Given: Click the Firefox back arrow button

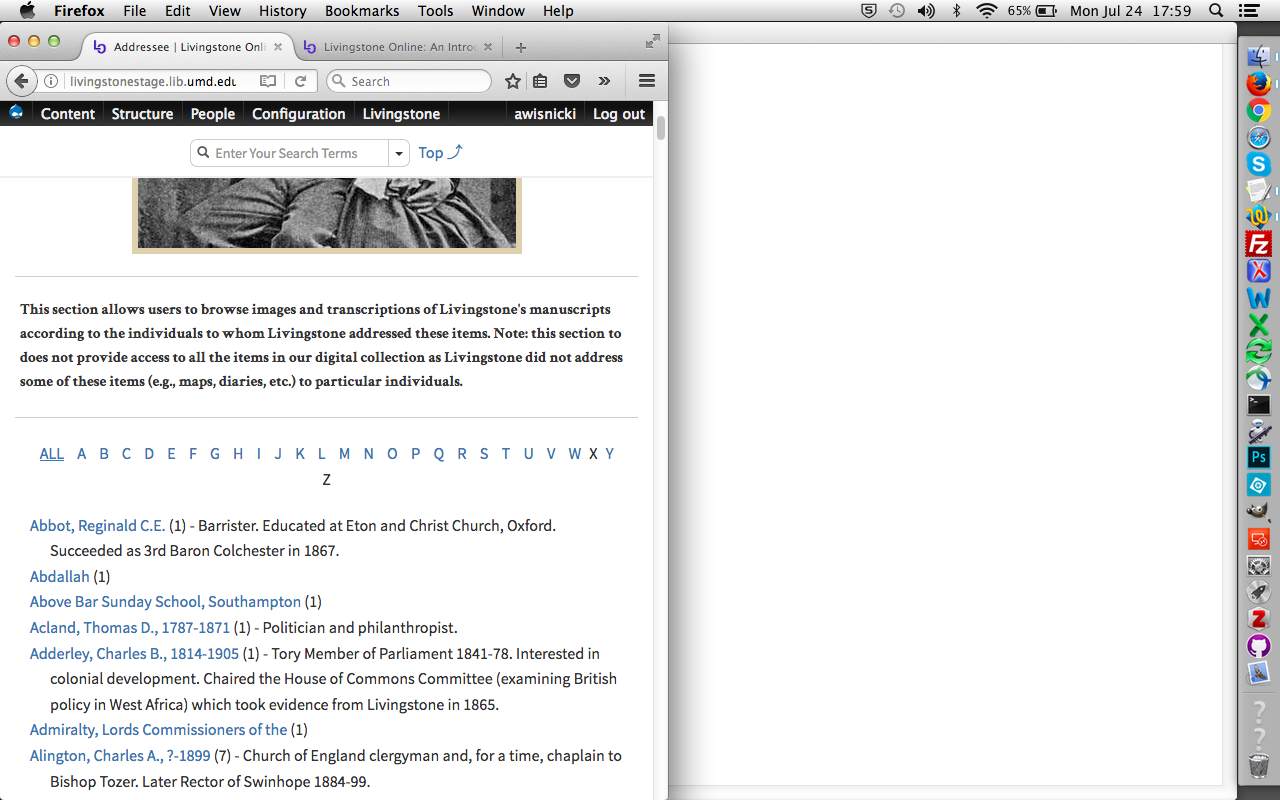Looking at the screenshot, I should tap(22, 81).
